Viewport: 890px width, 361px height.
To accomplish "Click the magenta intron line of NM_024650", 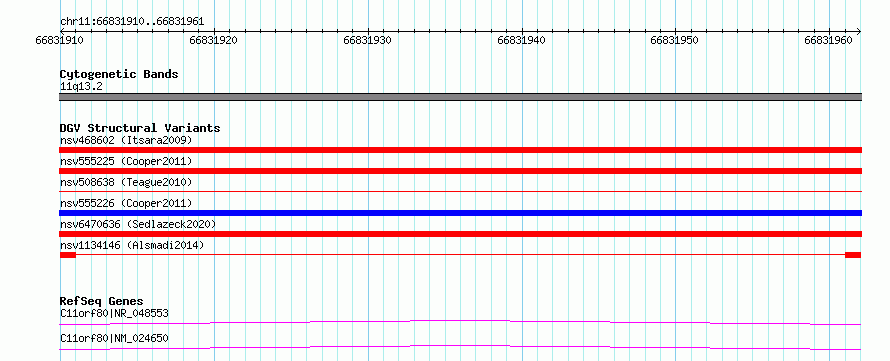I will (460, 347).
